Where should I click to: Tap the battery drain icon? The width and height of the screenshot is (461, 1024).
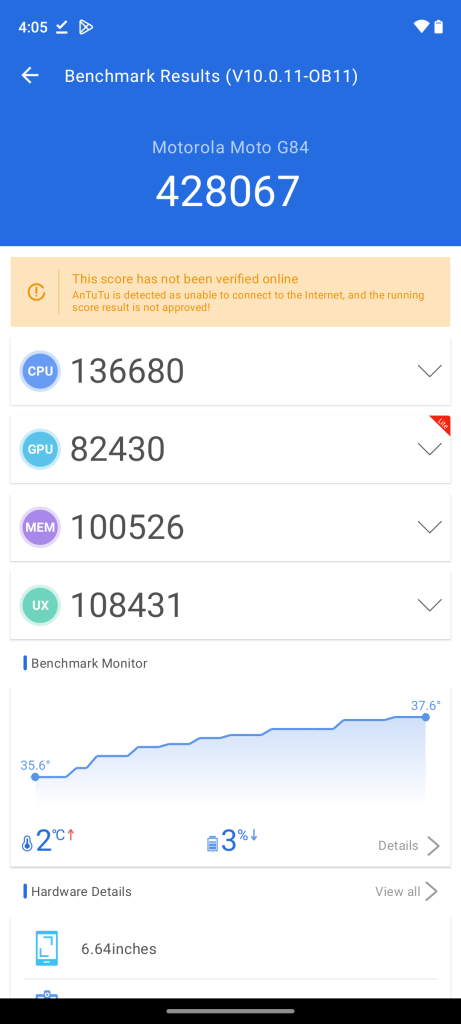click(x=212, y=844)
